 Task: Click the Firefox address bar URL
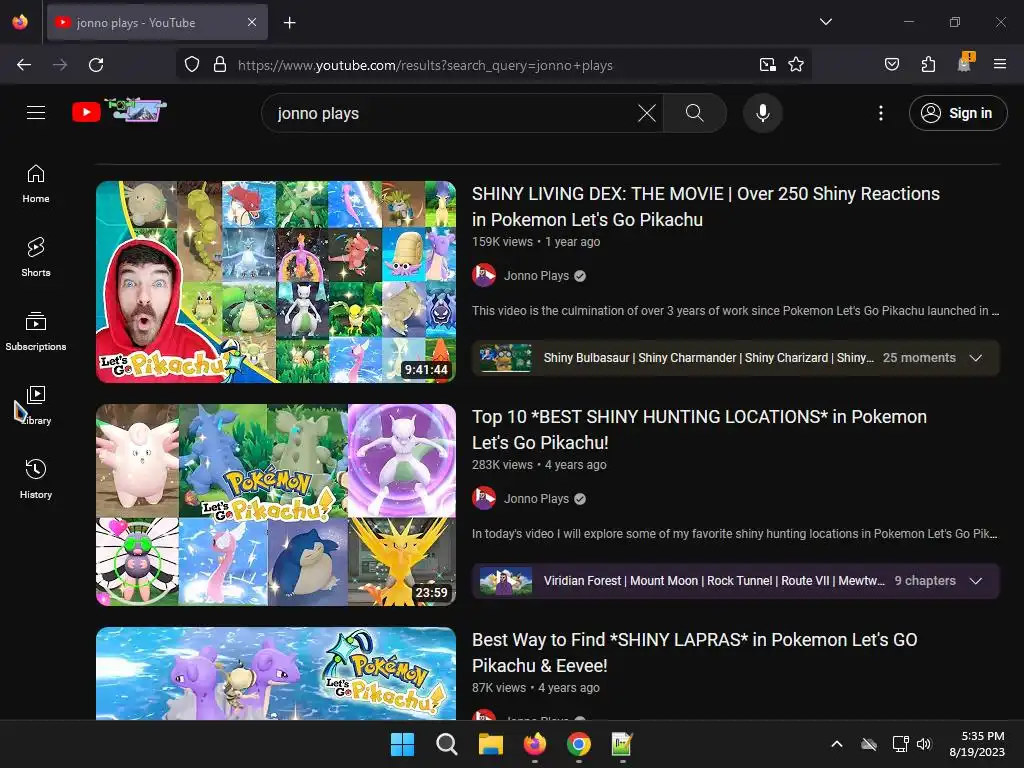coord(425,65)
